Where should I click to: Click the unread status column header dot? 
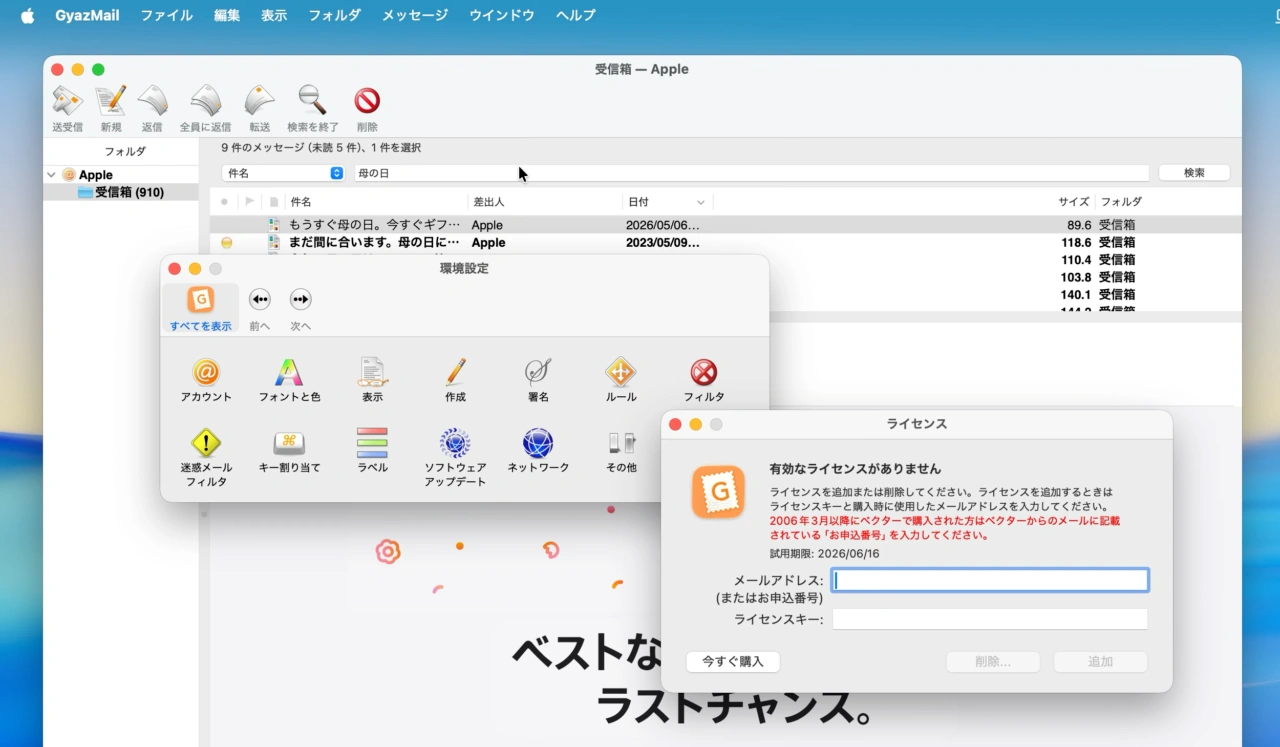(x=224, y=202)
